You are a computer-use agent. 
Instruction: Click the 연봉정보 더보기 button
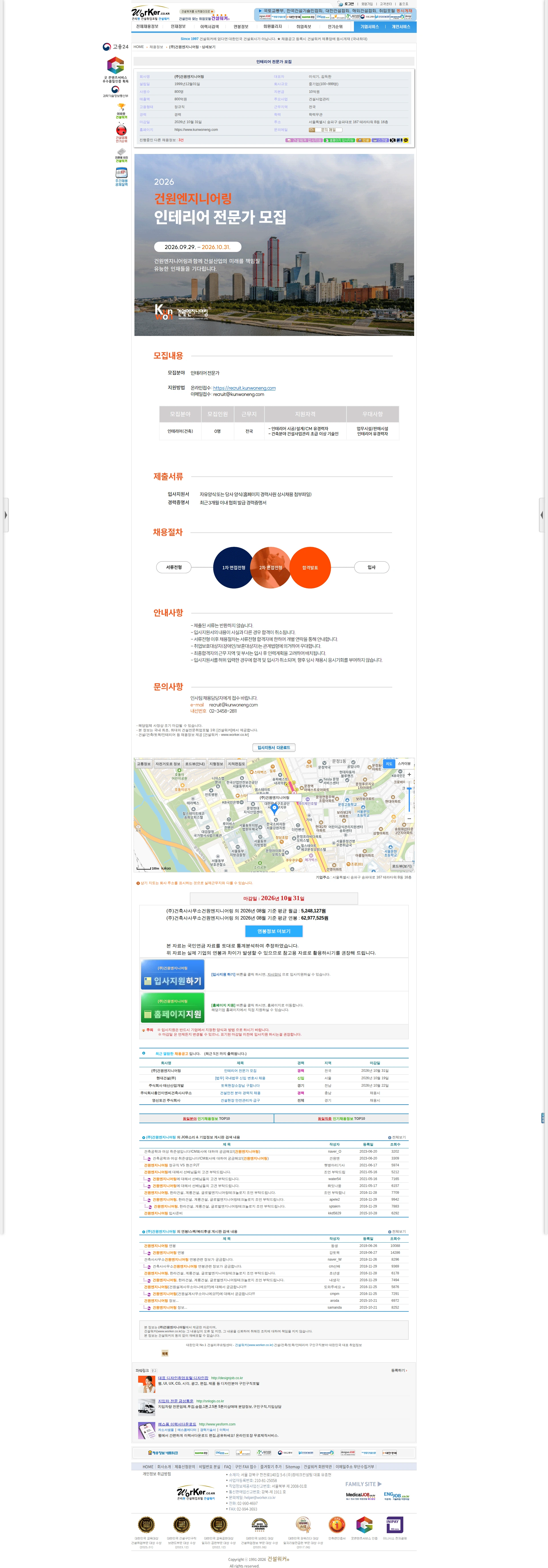pos(274,931)
